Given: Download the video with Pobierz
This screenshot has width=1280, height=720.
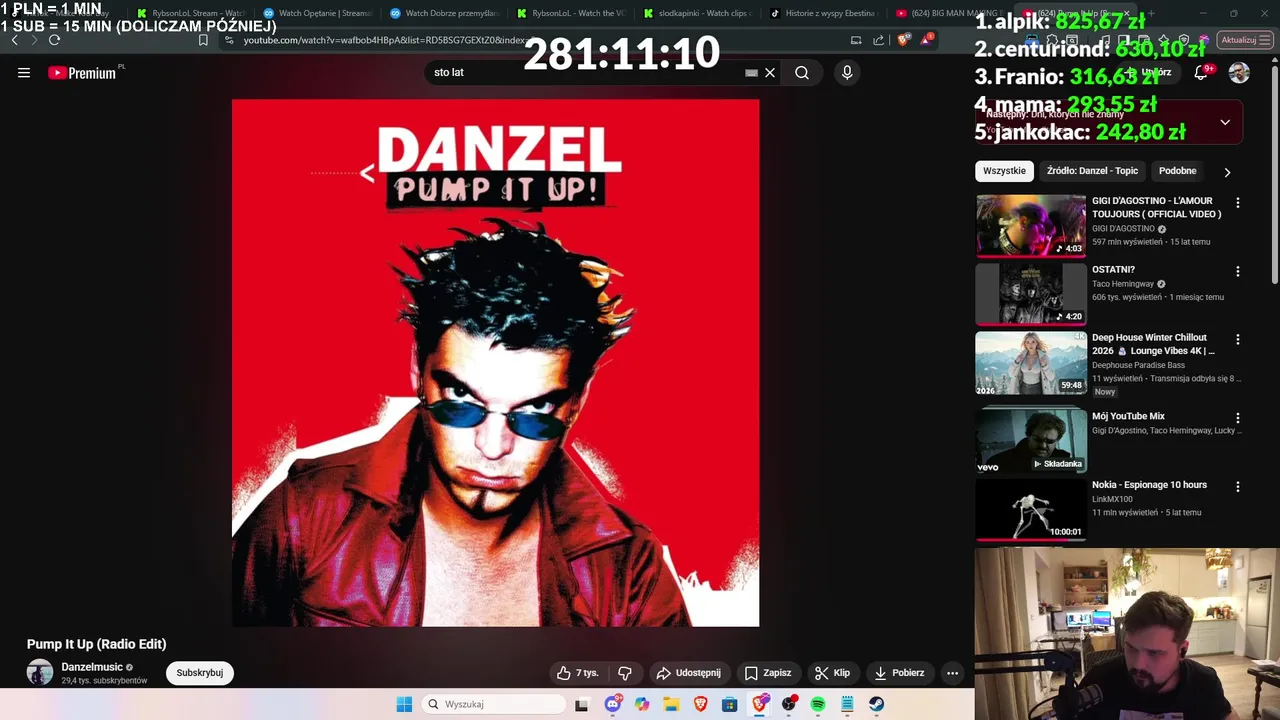Looking at the screenshot, I should [x=899, y=673].
